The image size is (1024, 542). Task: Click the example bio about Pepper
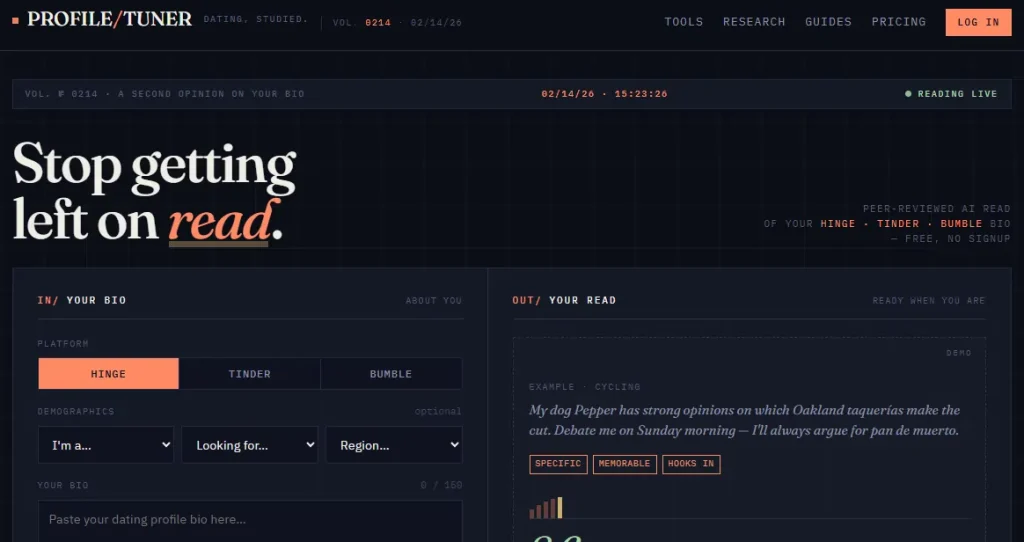(744, 421)
